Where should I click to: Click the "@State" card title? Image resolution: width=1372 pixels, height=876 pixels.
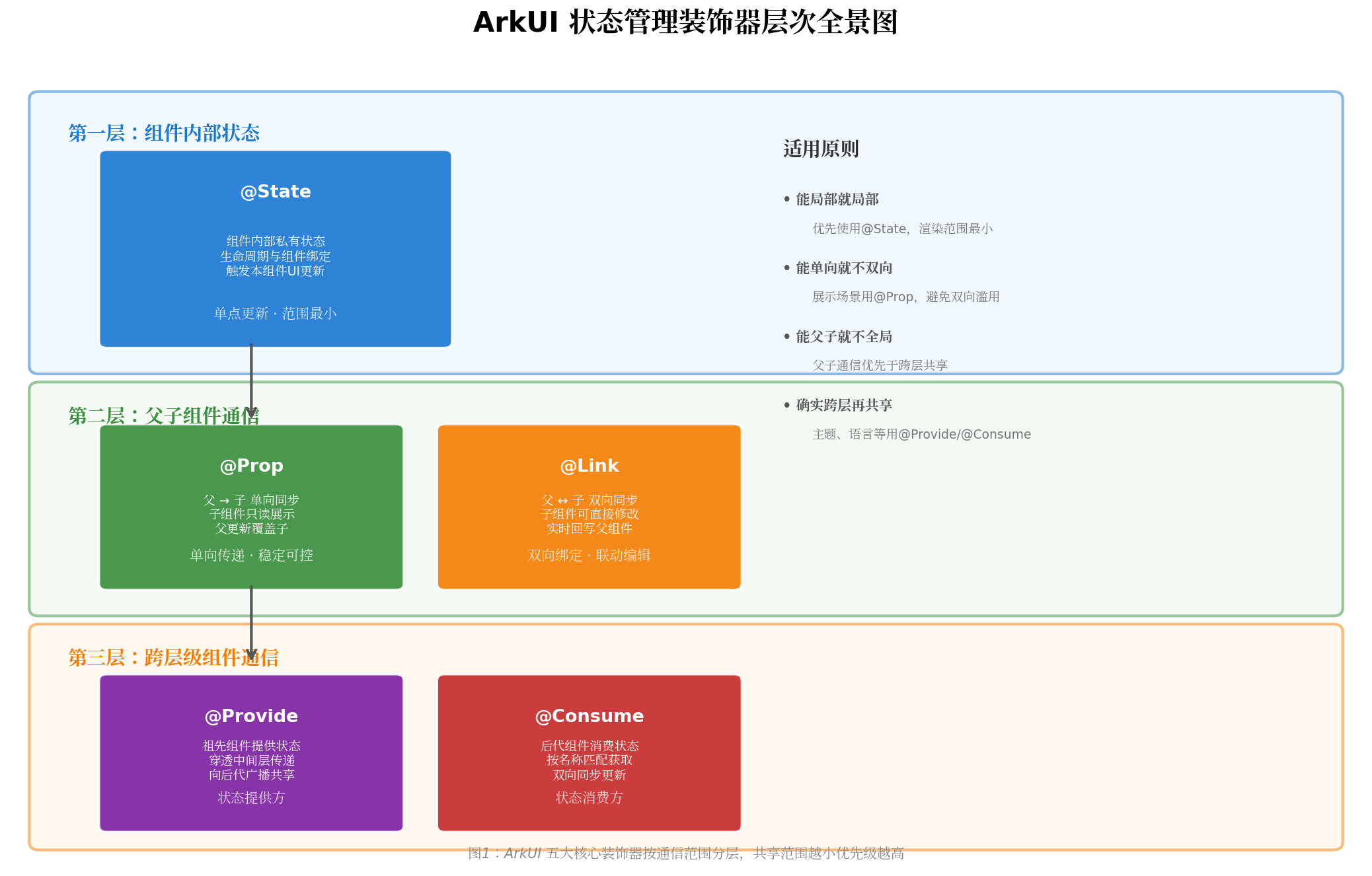pyautogui.click(x=276, y=192)
